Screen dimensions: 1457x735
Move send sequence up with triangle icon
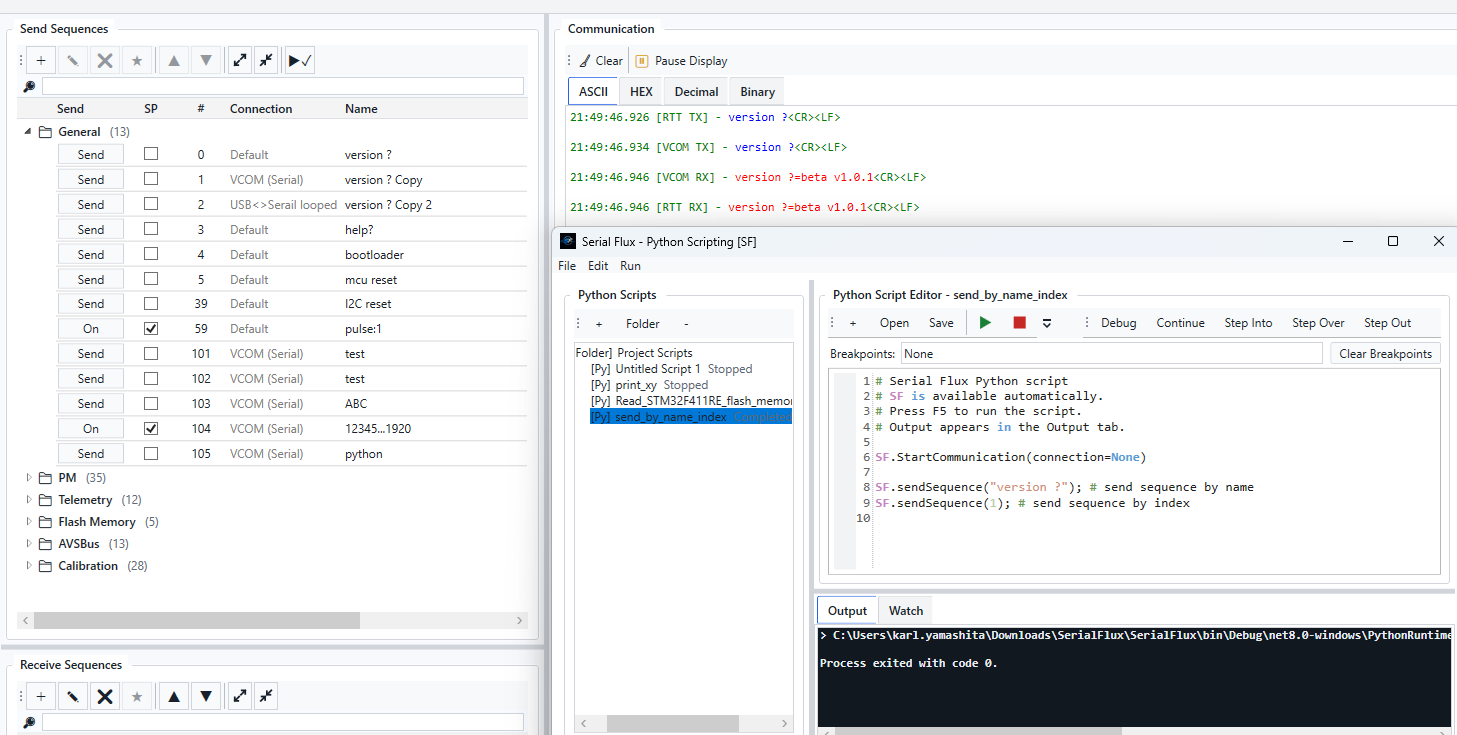(x=174, y=61)
